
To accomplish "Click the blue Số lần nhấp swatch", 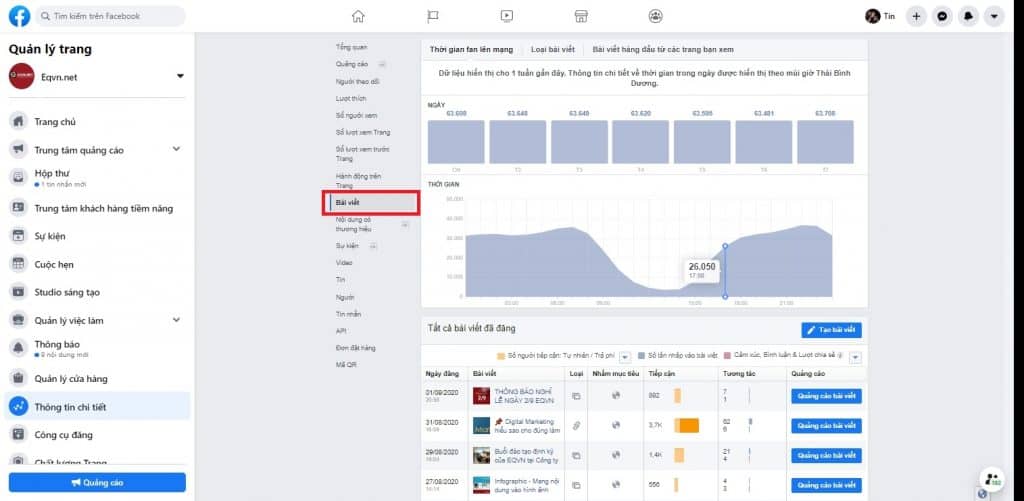I will (x=641, y=356).
